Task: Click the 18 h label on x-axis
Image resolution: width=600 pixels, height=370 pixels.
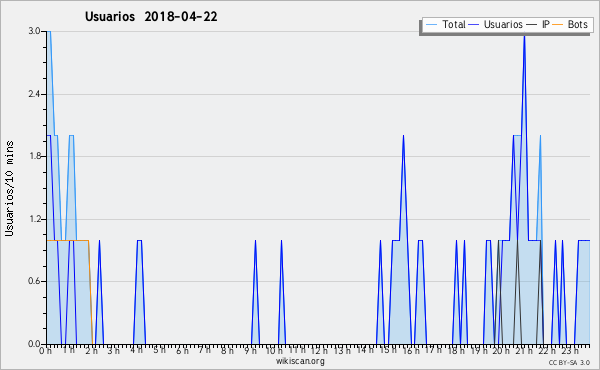Action: (456, 350)
